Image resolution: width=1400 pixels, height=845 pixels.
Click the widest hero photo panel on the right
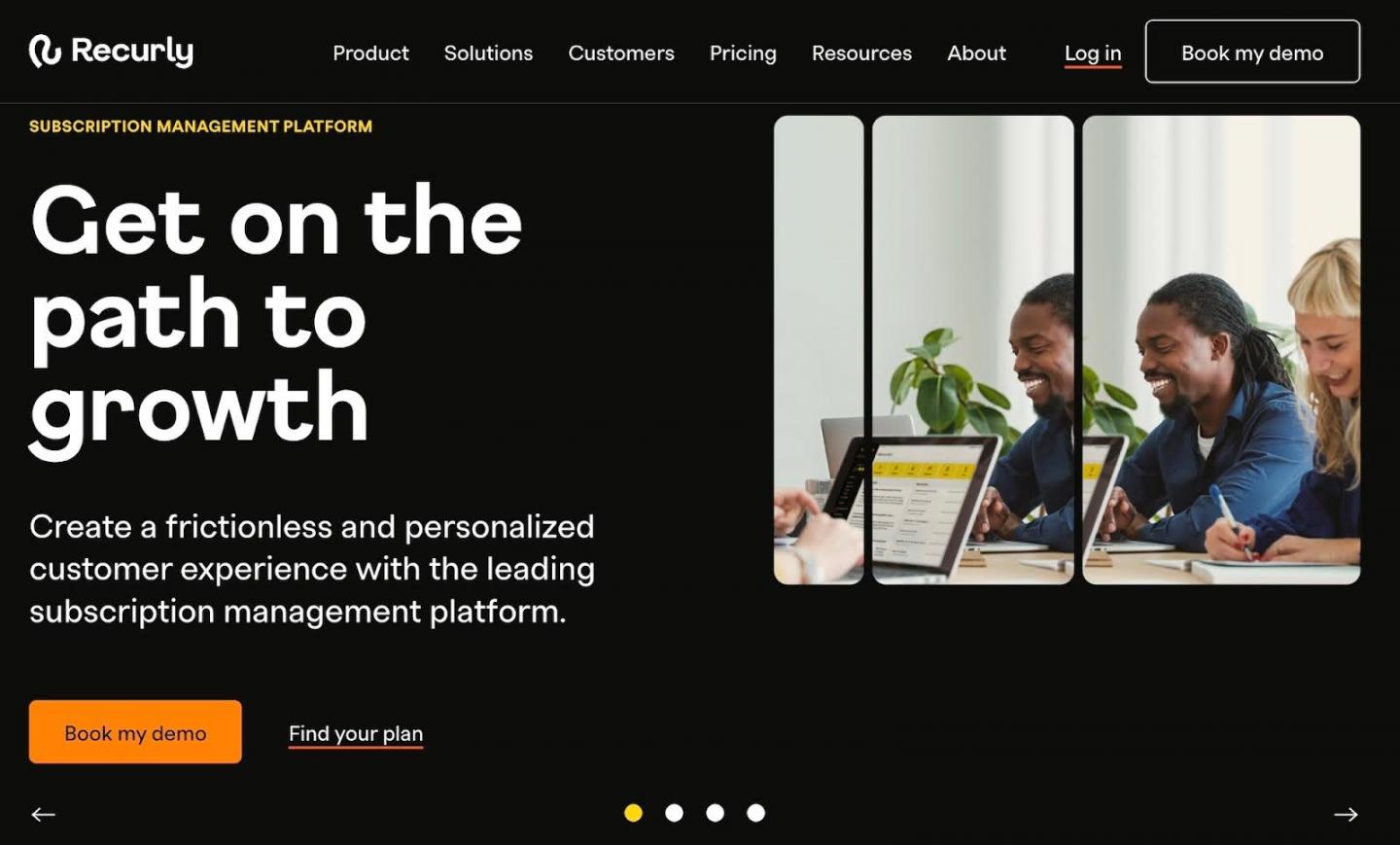(x=1221, y=350)
